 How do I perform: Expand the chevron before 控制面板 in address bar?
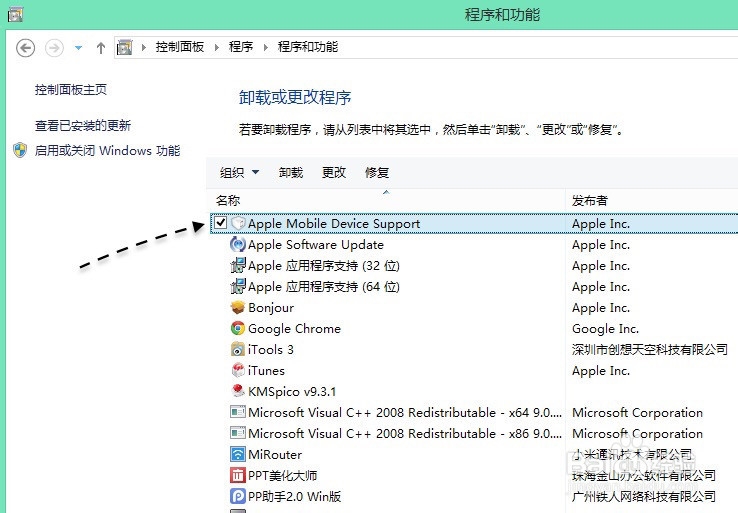(x=144, y=48)
